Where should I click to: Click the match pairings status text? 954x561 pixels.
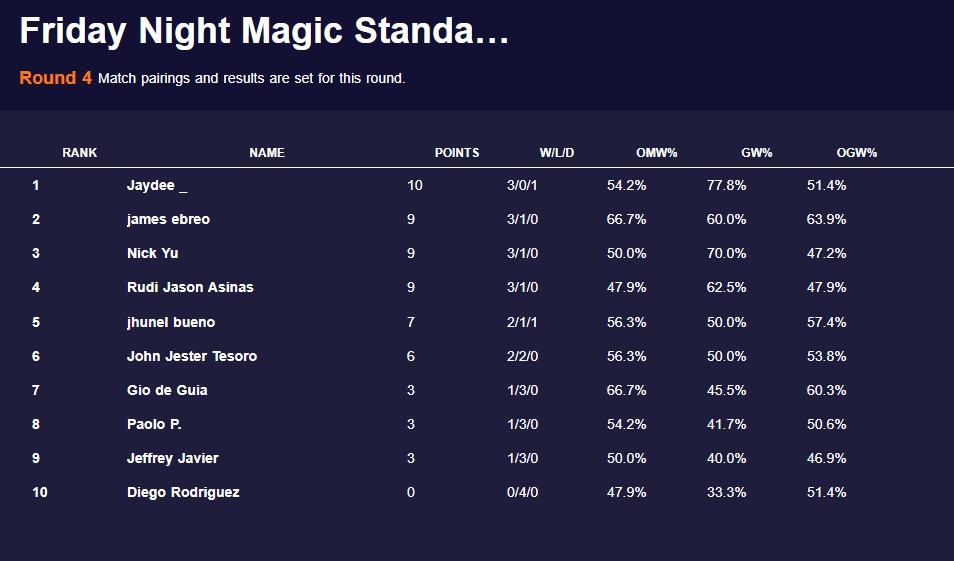[251, 78]
